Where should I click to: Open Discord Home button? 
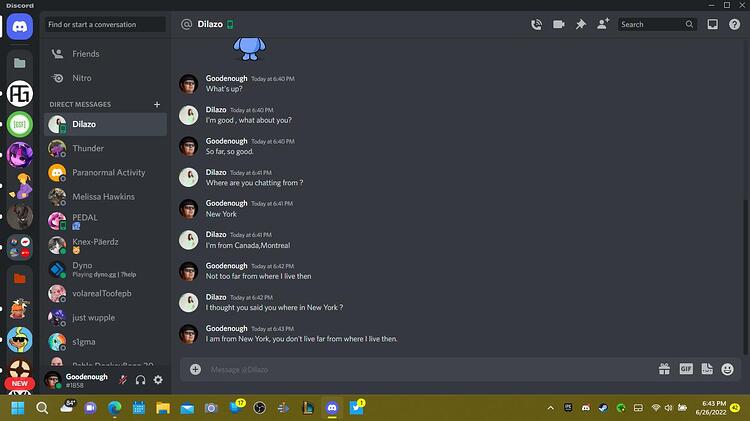click(x=20, y=26)
